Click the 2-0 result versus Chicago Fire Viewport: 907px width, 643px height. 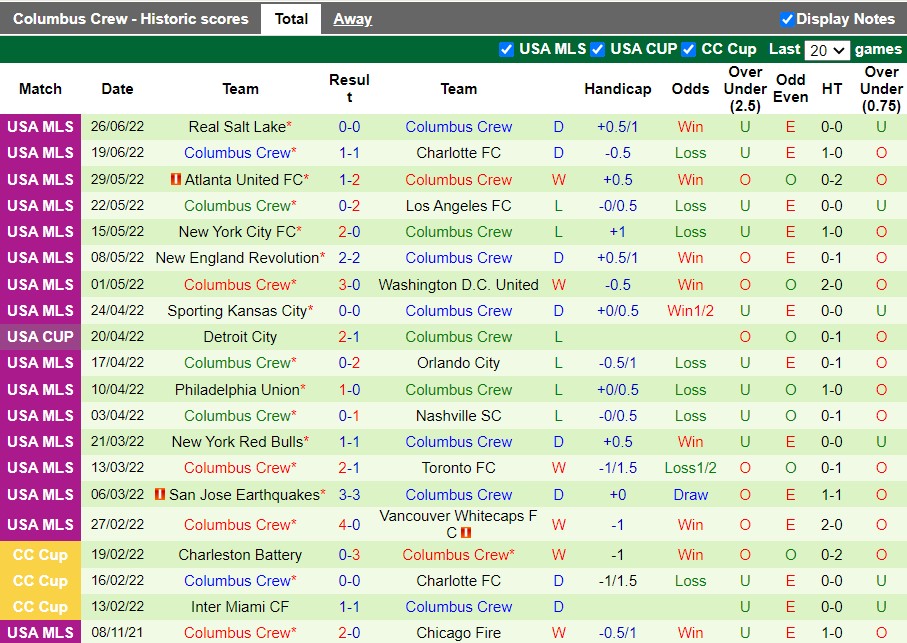349,633
